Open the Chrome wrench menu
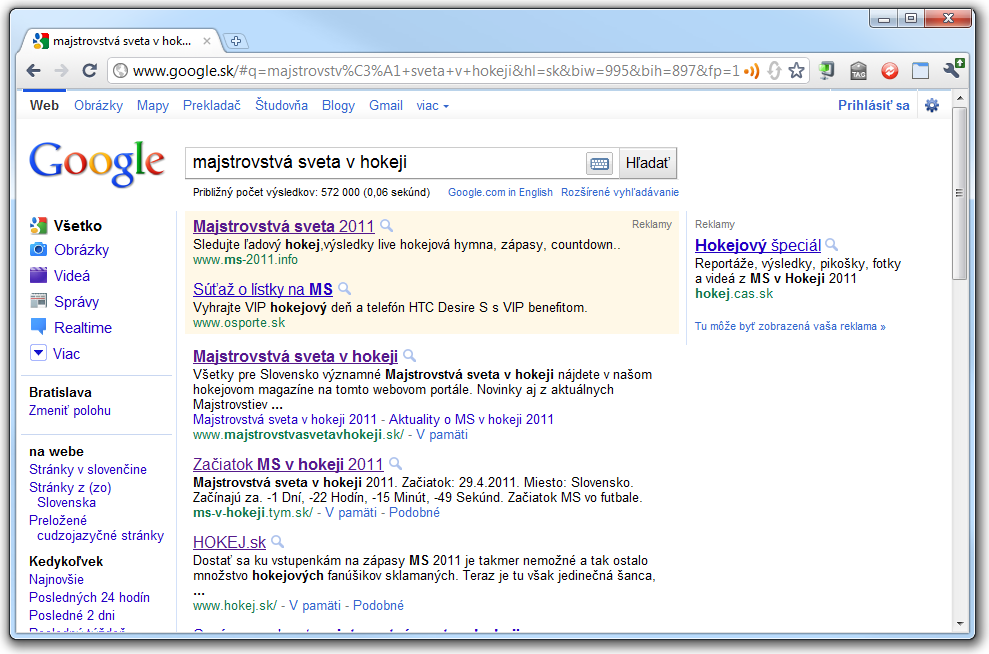This screenshot has height=654, width=989. (x=952, y=71)
